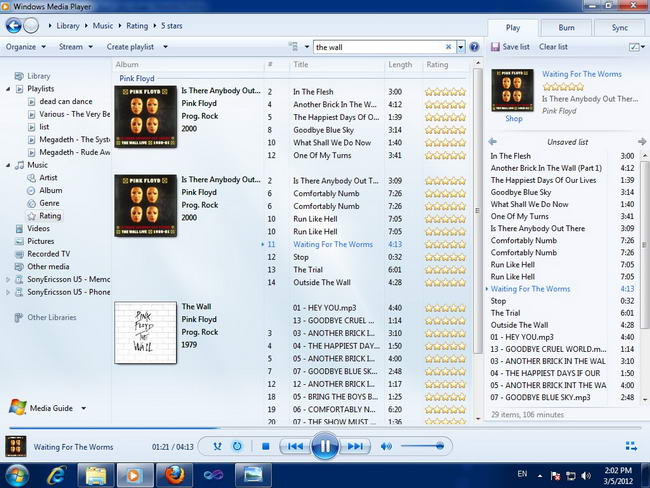Image resolution: width=650 pixels, height=488 pixels.
Task: Open Windows Explorer folder on taskbar
Action: click(x=95, y=475)
